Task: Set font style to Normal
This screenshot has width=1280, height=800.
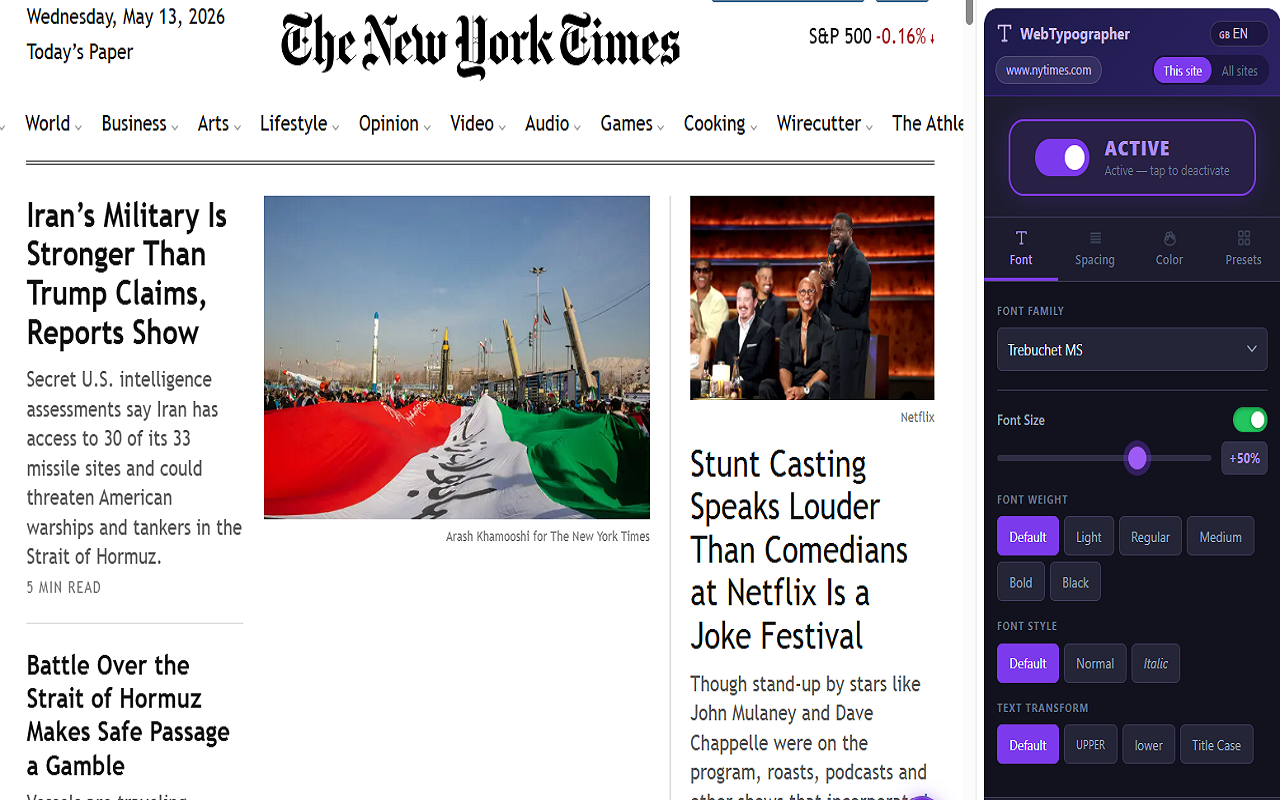Action: pos(1095,663)
